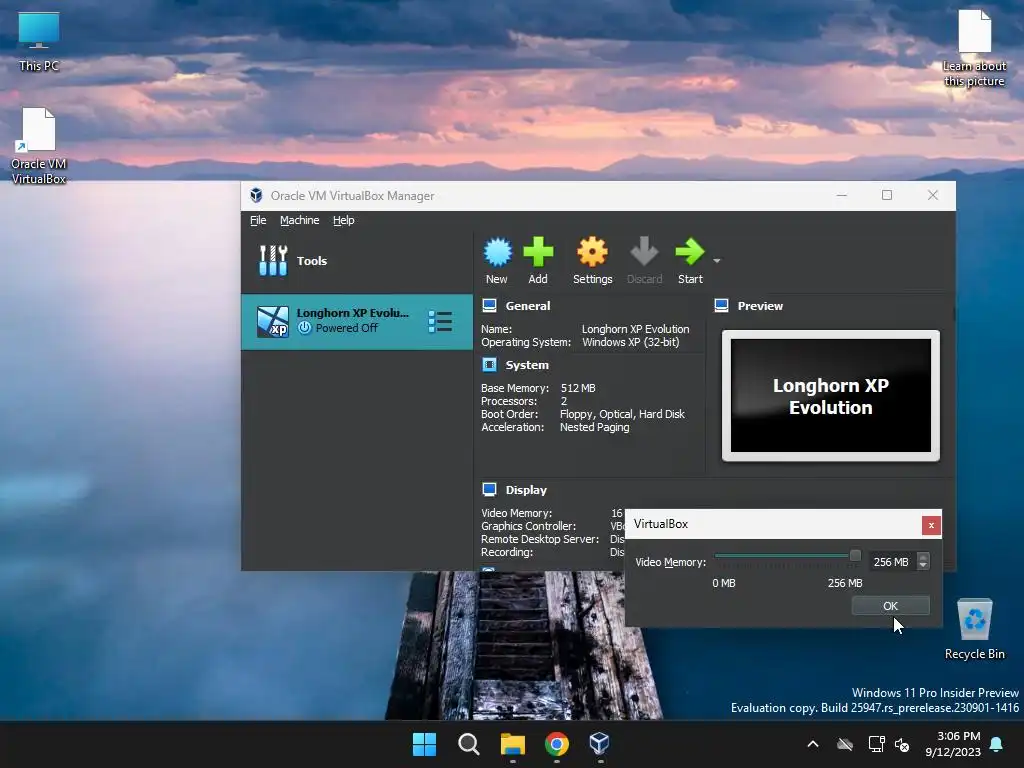Click the muted volume tray icon
1024x768 pixels.
coord(902,744)
